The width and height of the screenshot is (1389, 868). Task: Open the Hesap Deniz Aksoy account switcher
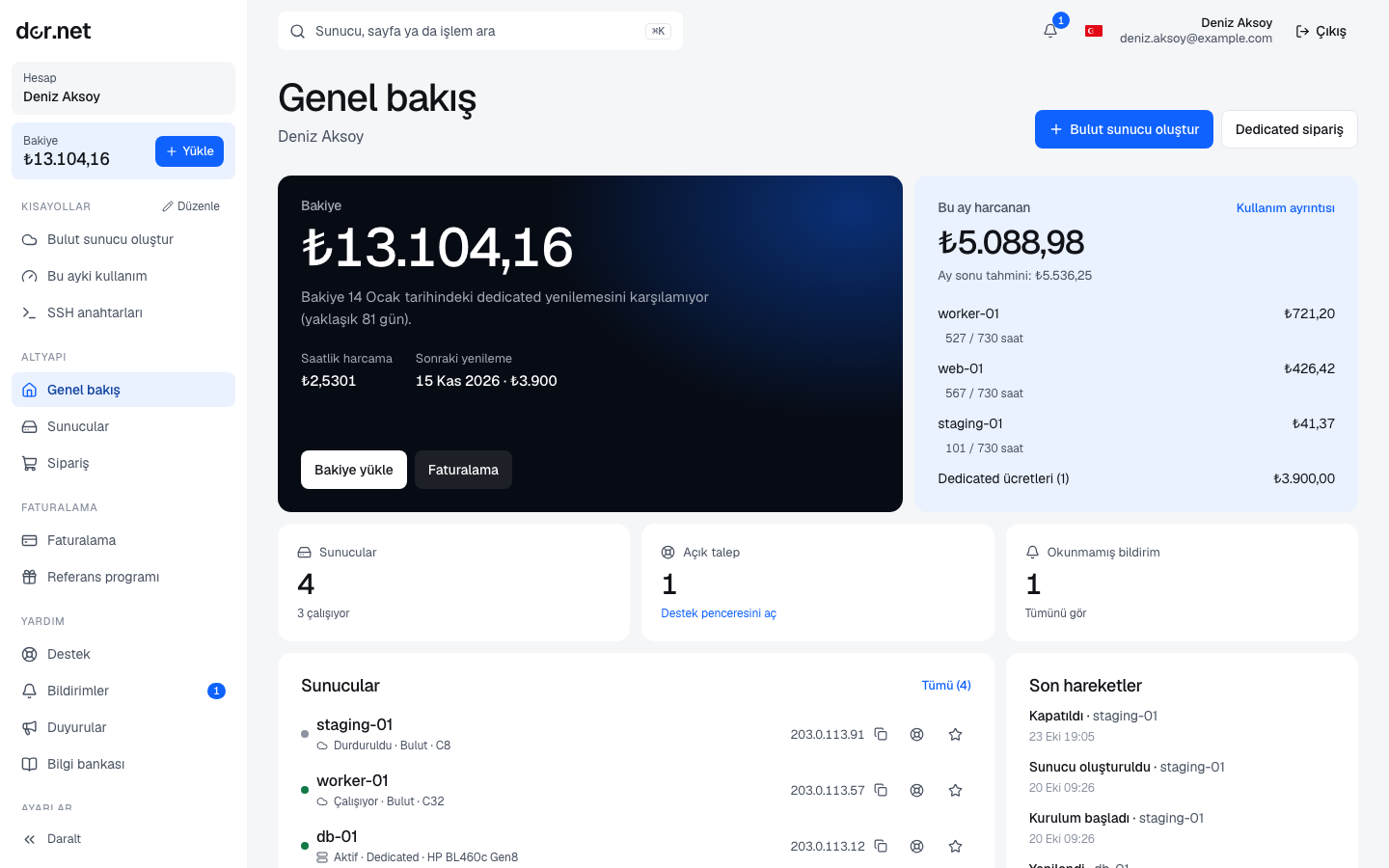tap(123, 88)
